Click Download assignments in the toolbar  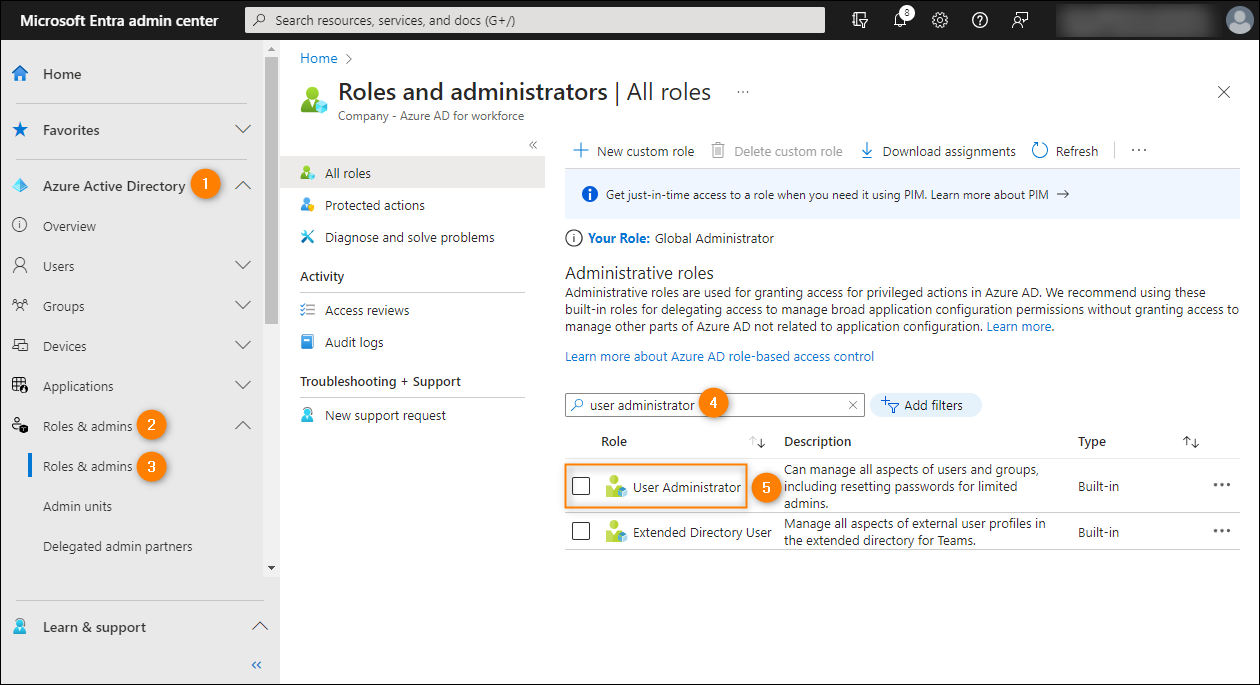(937, 151)
